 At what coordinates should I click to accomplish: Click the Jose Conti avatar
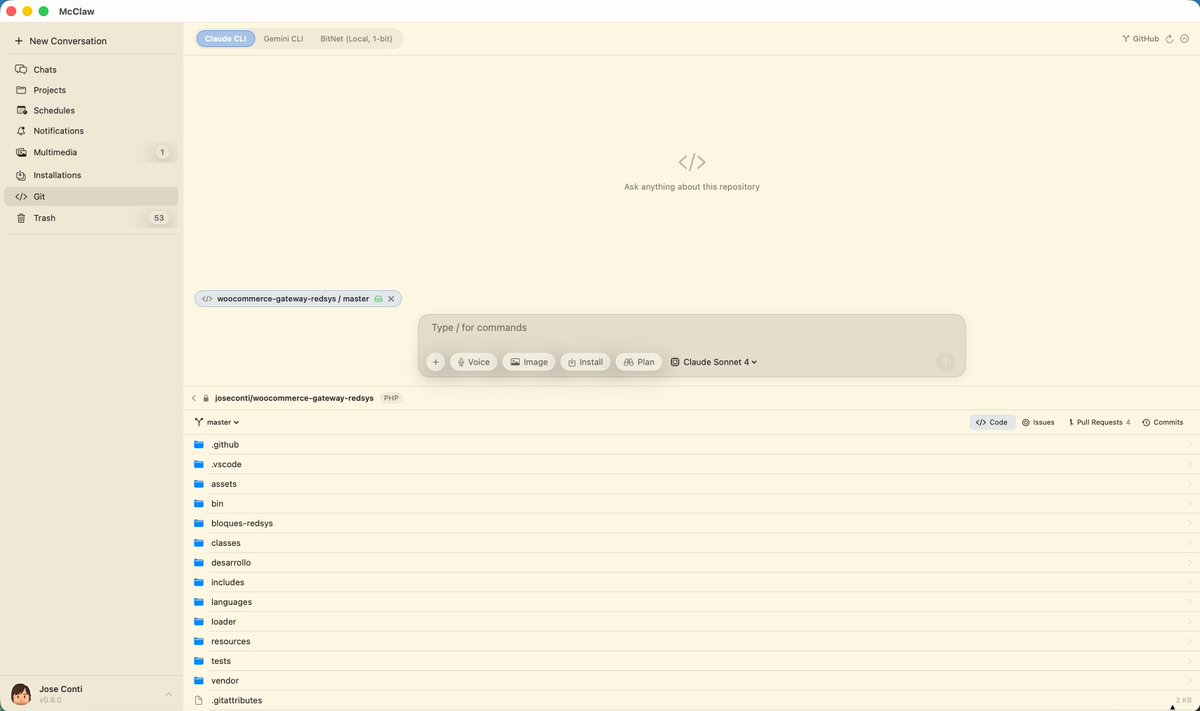click(x=20, y=694)
